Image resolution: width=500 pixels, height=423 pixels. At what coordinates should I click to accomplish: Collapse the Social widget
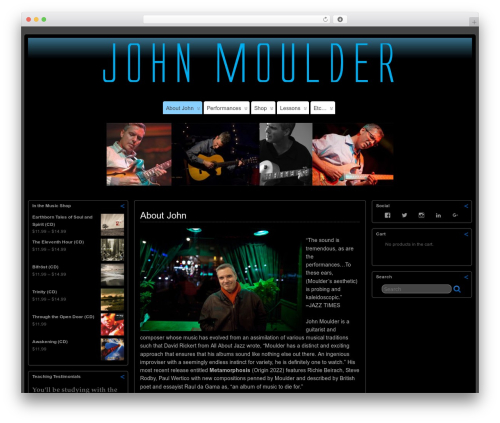click(x=466, y=206)
